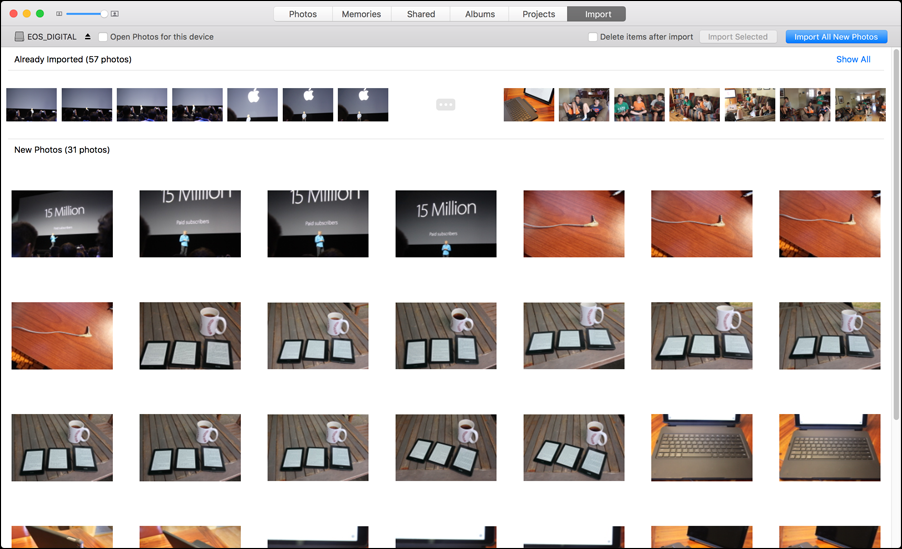The height and width of the screenshot is (549, 902).
Task: Switch to the Projects tab
Action: 538,14
